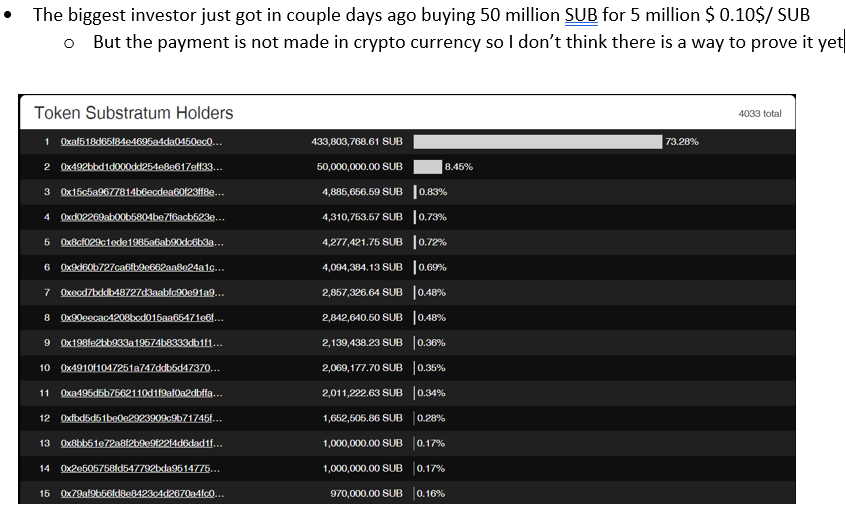Viewport: 846px width, 516px height.
Task: Click the 2,842,640.50 SUB balance
Action: pyautogui.click(x=362, y=317)
